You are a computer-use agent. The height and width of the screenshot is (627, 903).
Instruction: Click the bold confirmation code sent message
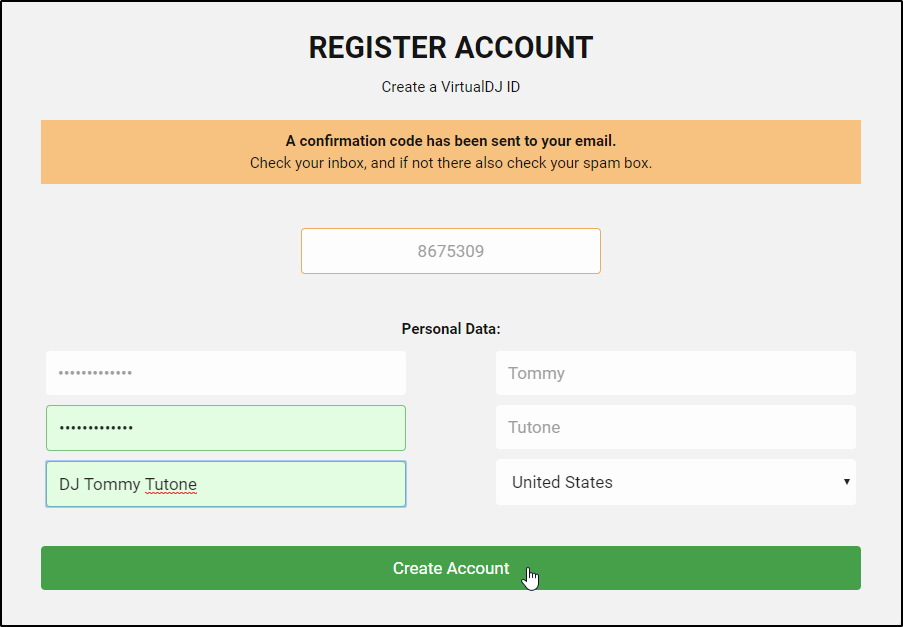tap(450, 141)
